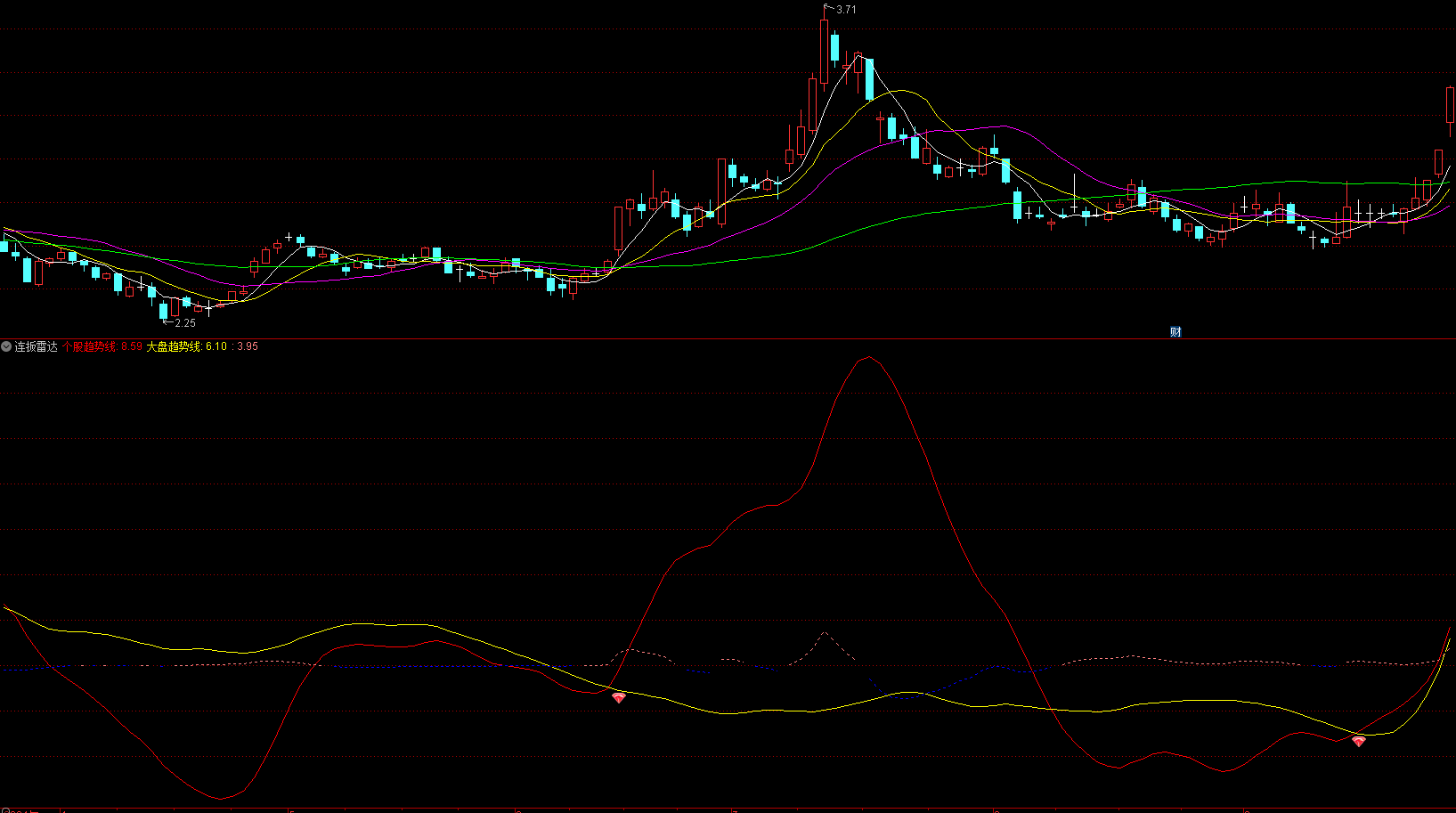
Task: Expand the 连扳雷达 indicator dropdown arrow
Action: (6, 346)
